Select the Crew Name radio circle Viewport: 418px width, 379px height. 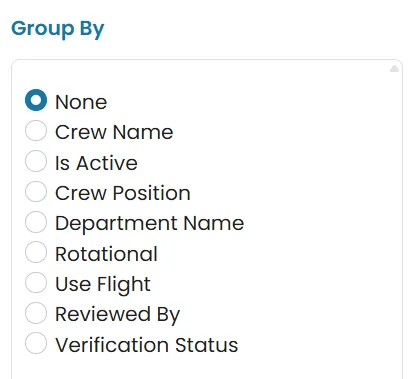tap(36, 131)
